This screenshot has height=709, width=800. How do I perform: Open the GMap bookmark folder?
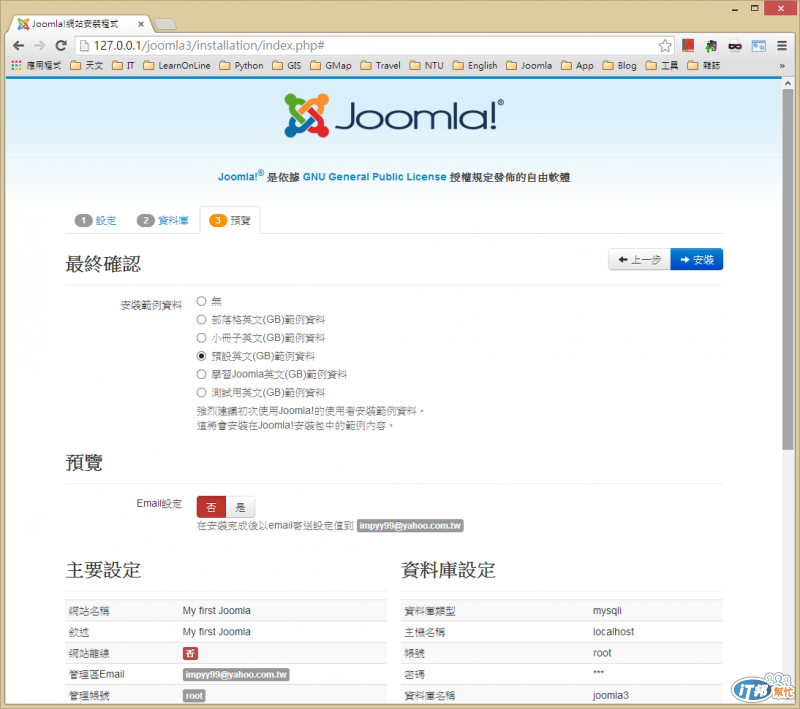[331, 65]
